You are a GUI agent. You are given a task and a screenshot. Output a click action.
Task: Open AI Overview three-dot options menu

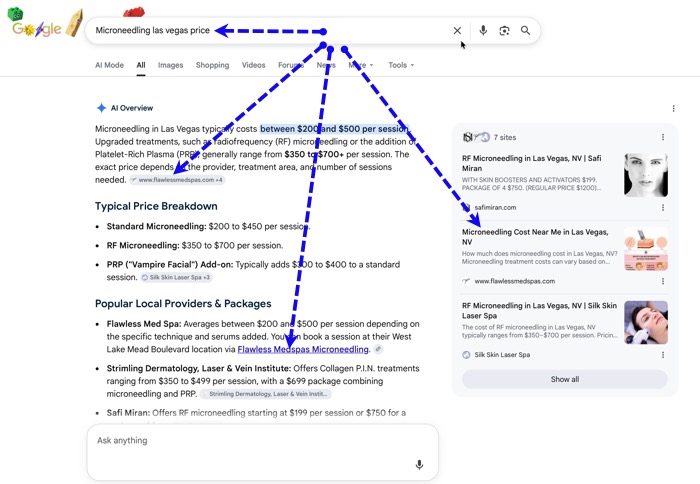[x=673, y=108]
